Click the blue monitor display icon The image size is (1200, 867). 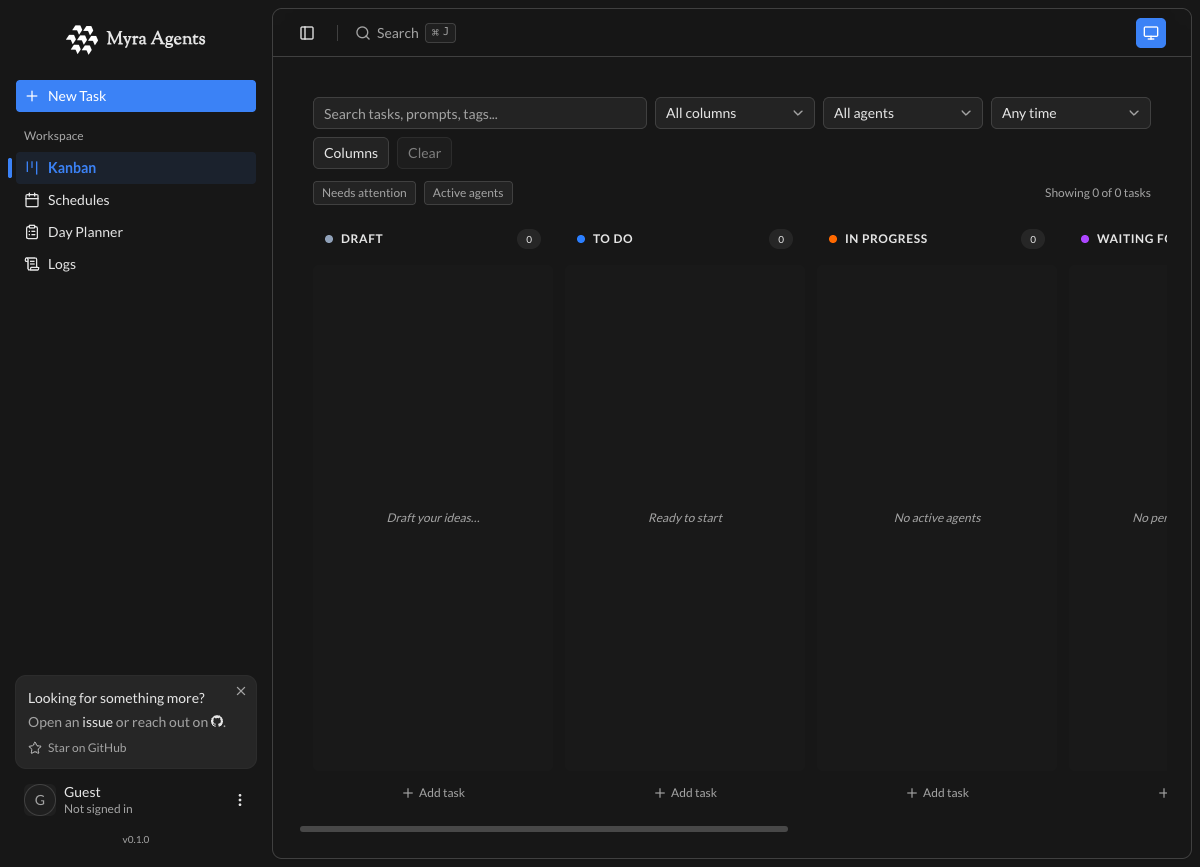tap(1151, 33)
